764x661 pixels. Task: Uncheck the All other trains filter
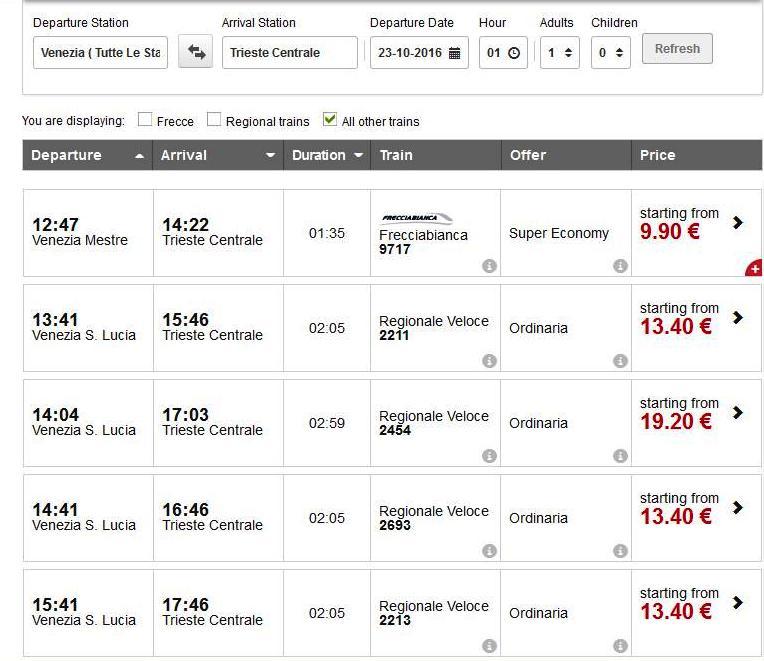(x=330, y=120)
